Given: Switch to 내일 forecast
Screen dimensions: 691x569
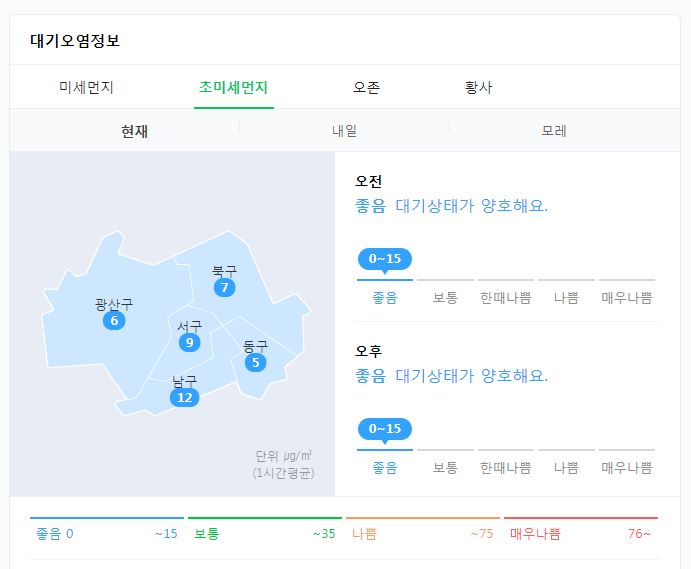Looking at the screenshot, I should 345,131.
